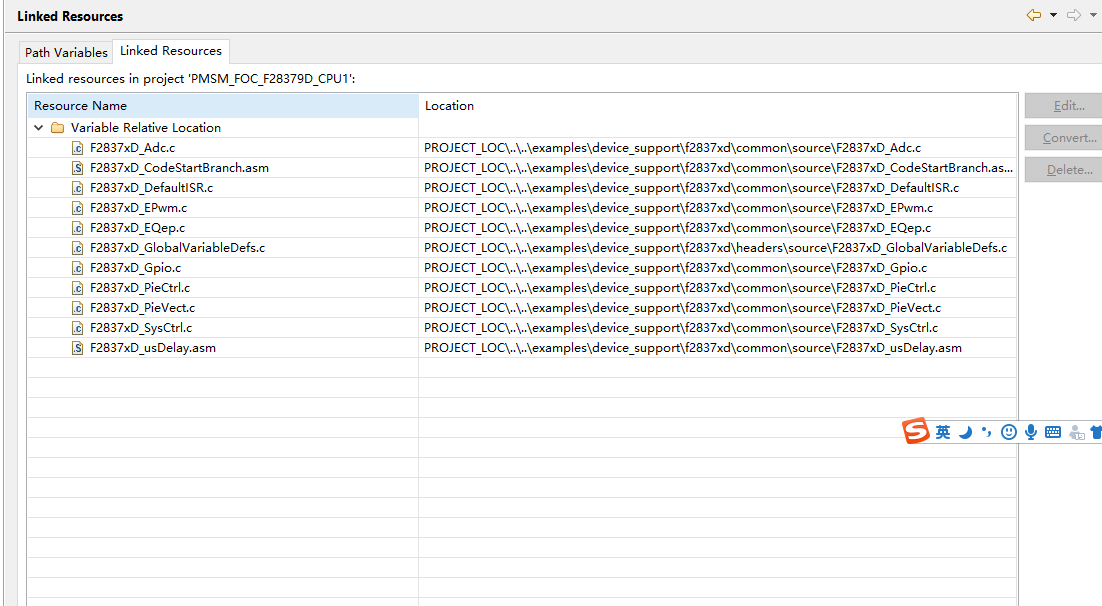Viewport: 1102px width, 606px height.
Task: Toggle the punctuation mode icon
Action: pyautogui.click(x=986, y=432)
